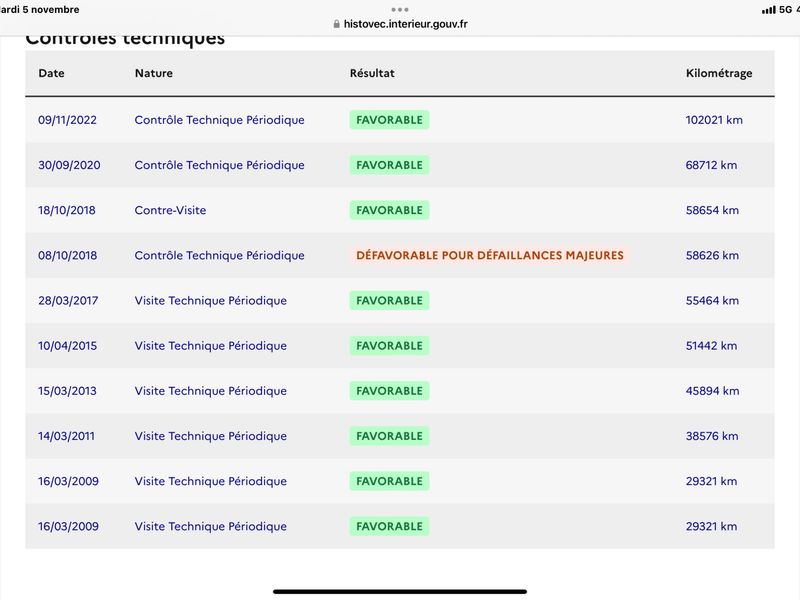Viewport: 800px width, 600px height.
Task: Select the 09/11/2022 inspection date
Action: coord(67,120)
